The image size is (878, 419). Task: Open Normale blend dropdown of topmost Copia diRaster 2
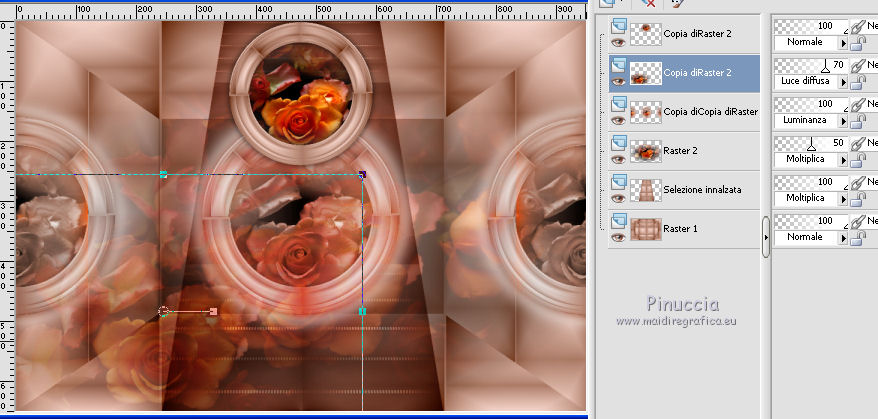point(843,43)
